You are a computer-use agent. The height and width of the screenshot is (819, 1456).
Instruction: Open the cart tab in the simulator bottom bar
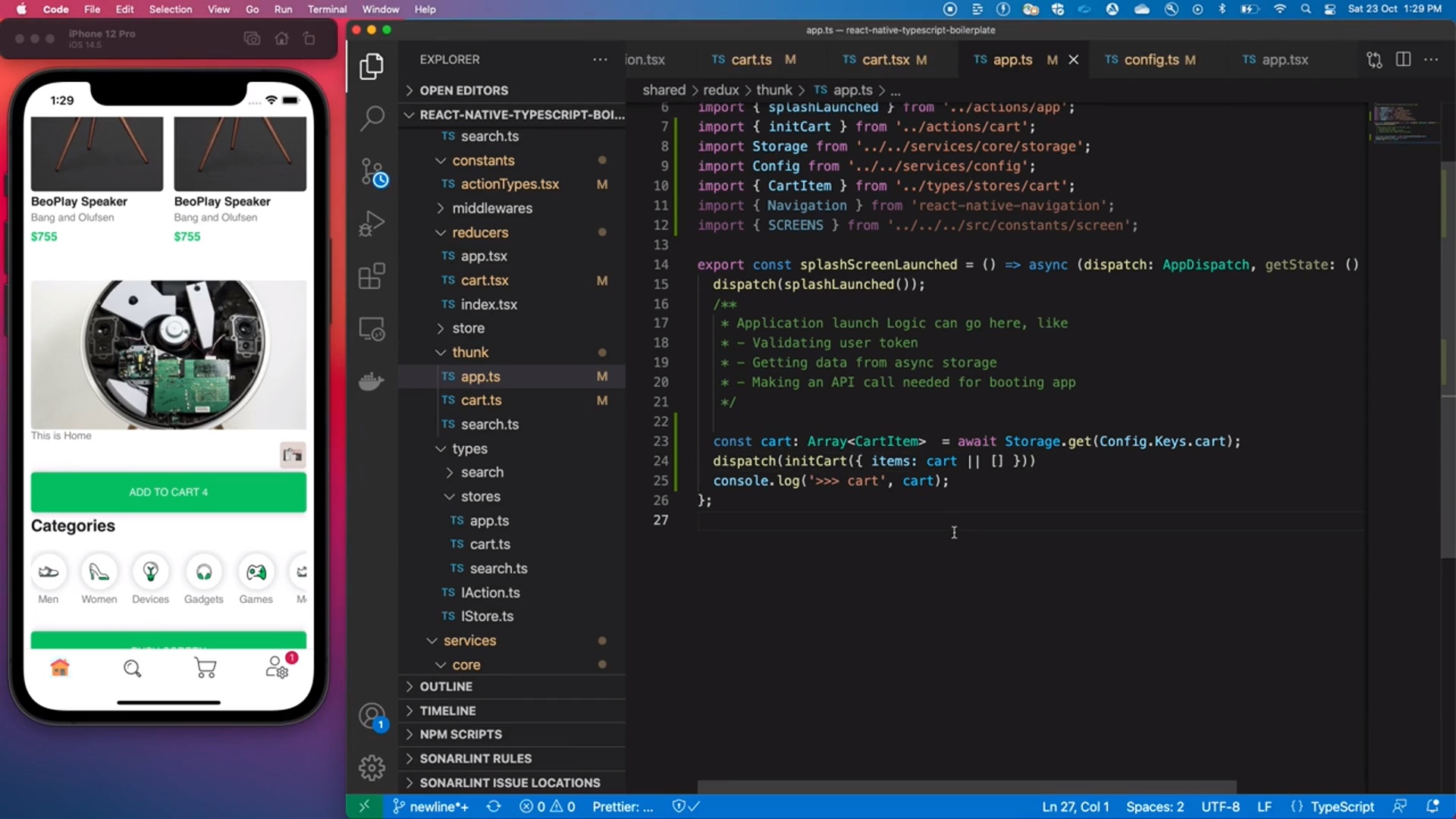click(x=205, y=668)
